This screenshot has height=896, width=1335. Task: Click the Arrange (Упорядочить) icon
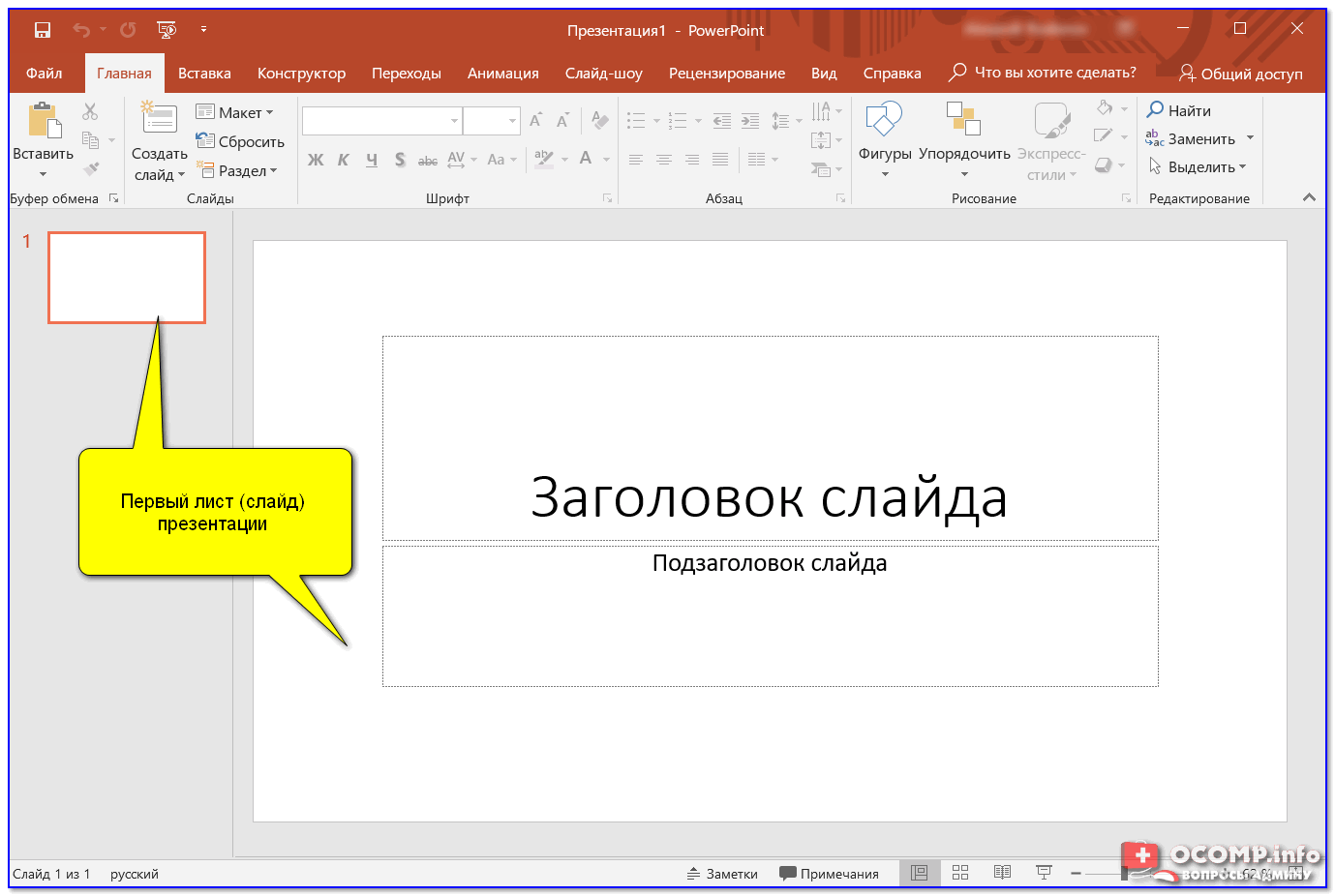tap(963, 119)
